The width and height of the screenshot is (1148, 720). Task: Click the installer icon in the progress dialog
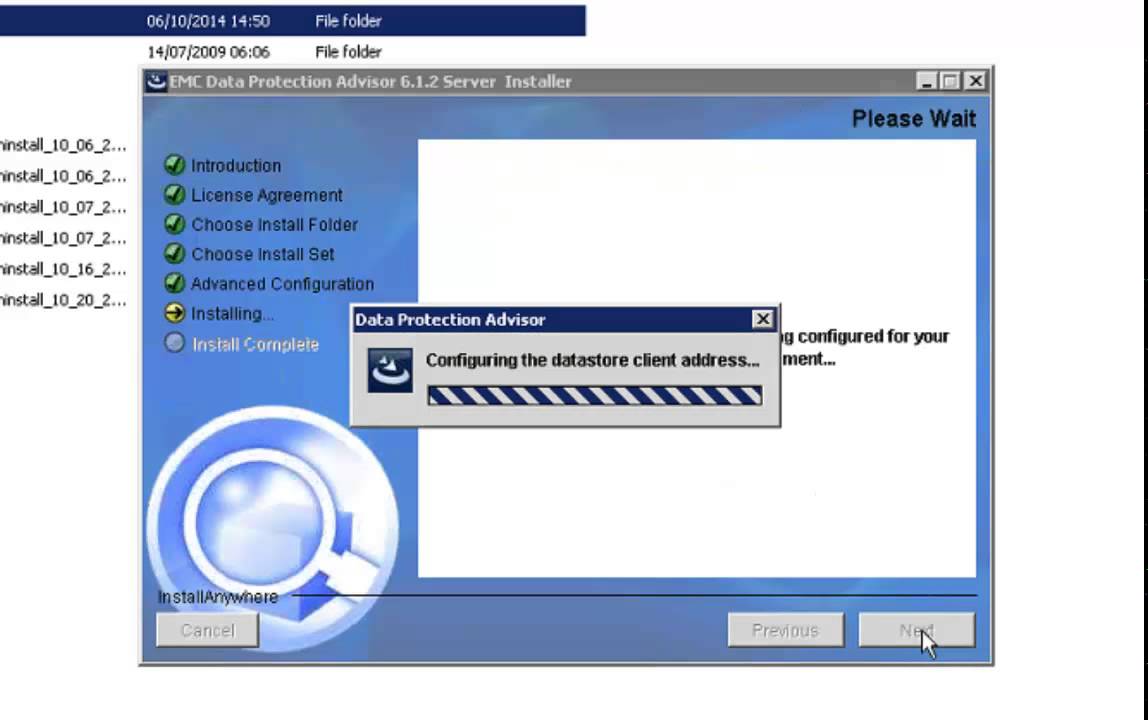tap(390, 371)
